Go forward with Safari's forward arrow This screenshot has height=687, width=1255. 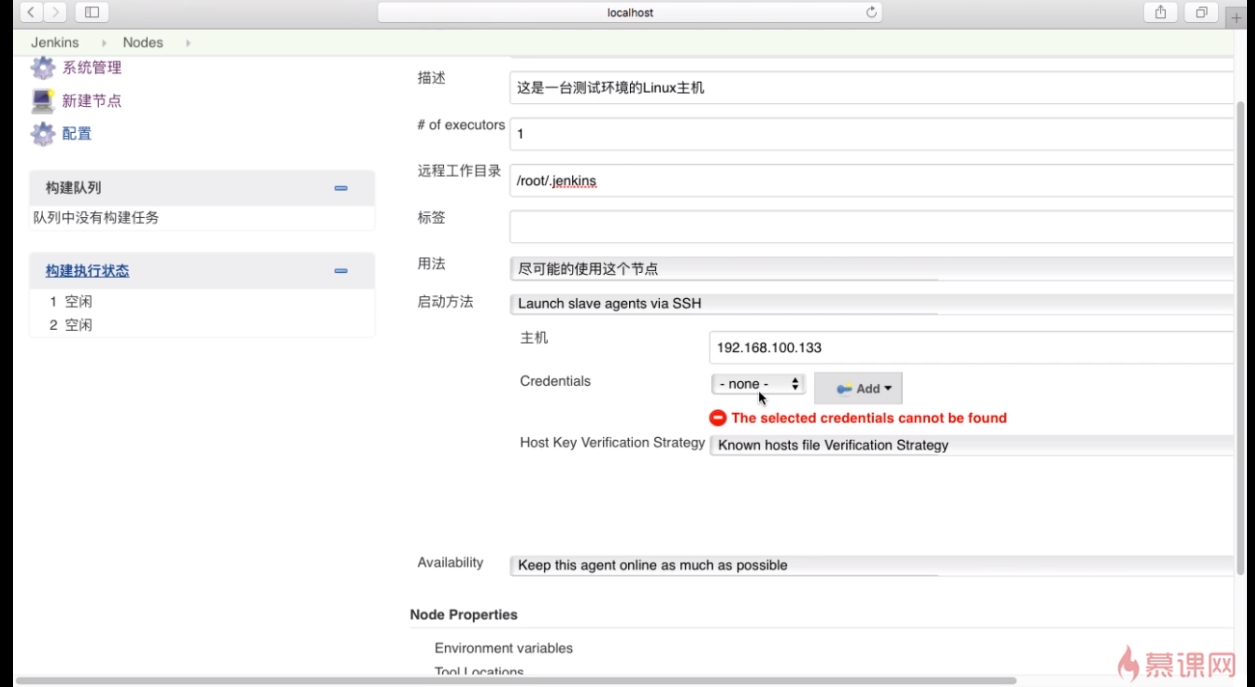55,12
